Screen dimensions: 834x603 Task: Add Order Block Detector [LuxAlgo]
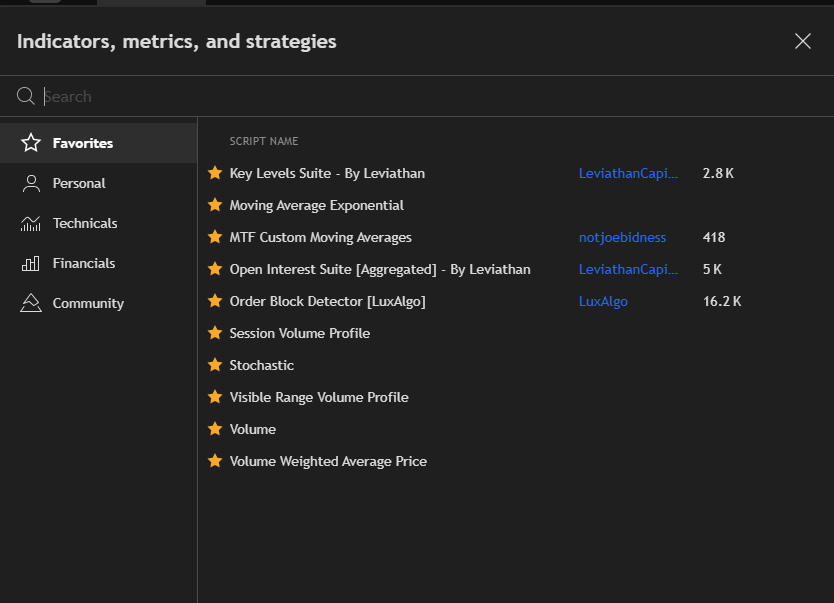(x=327, y=301)
